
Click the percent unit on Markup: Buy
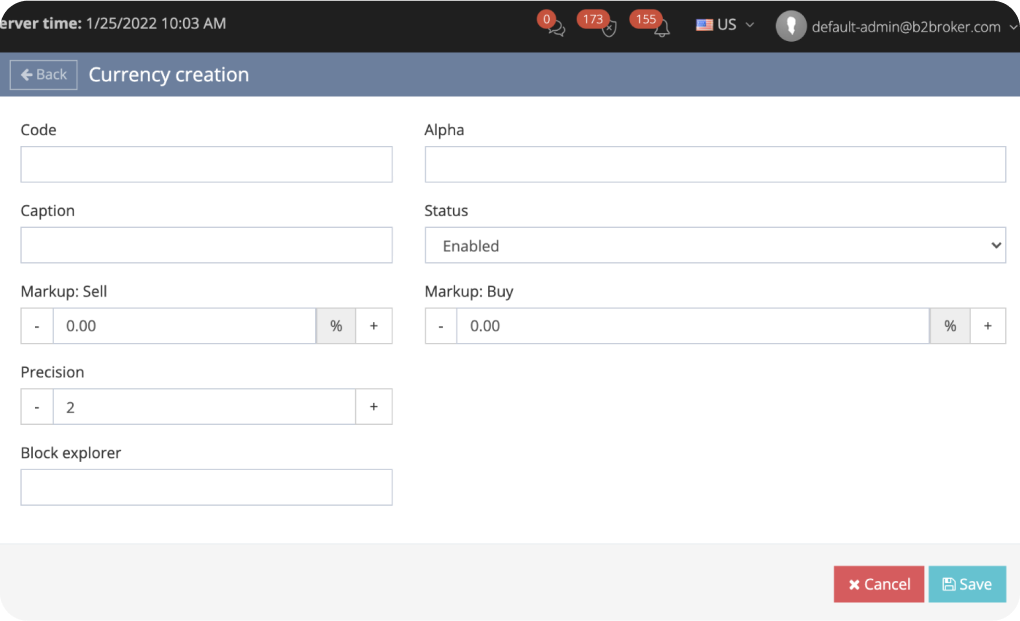click(950, 326)
